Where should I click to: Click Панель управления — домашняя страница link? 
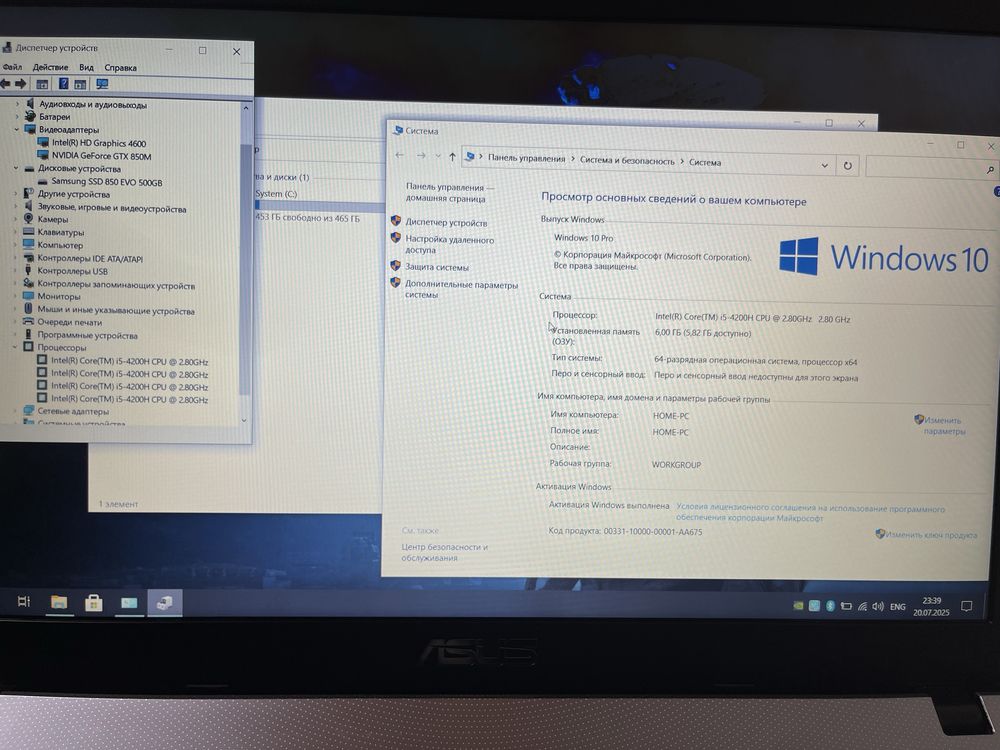(450, 193)
